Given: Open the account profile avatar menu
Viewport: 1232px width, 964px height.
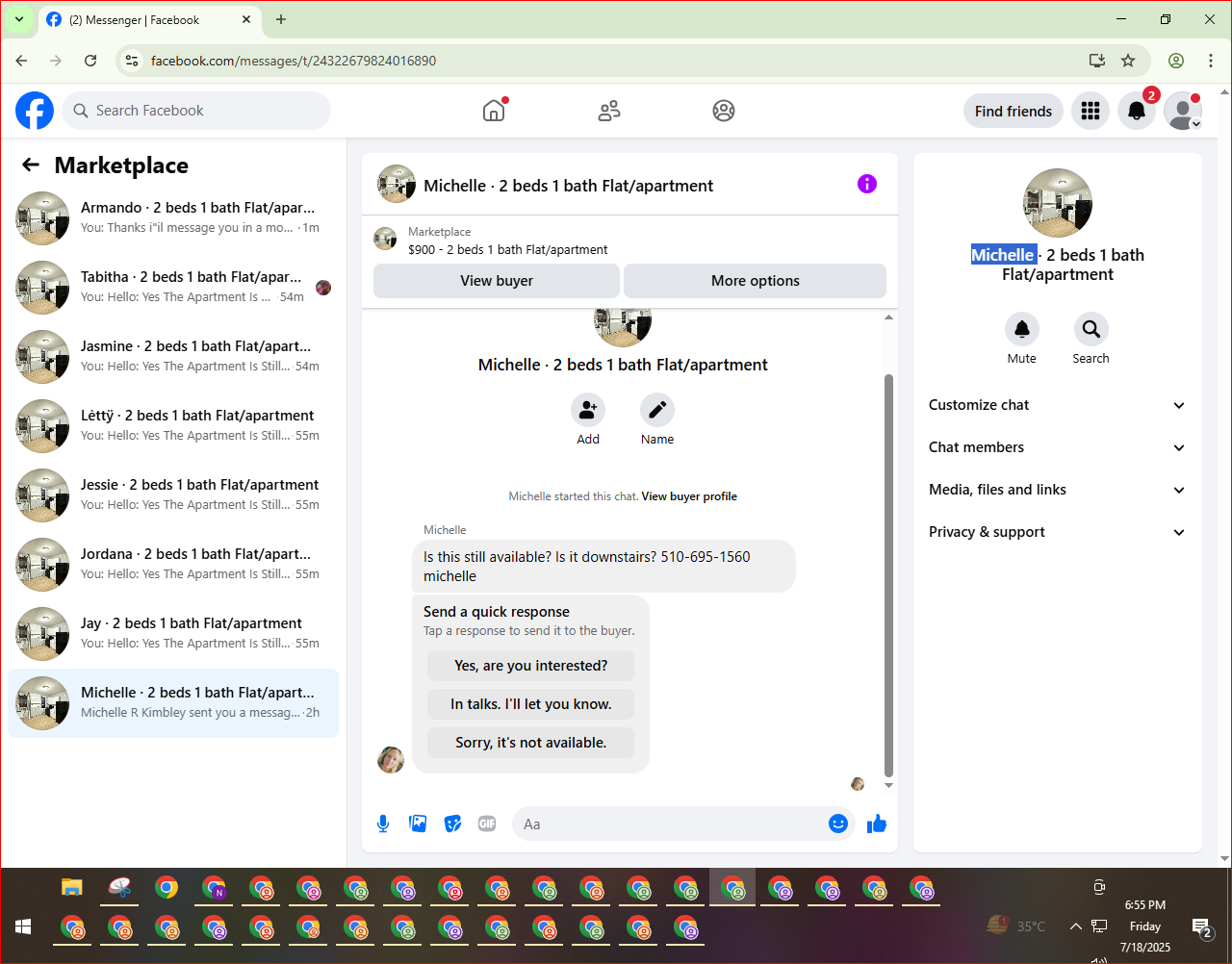Looking at the screenshot, I should [1183, 111].
